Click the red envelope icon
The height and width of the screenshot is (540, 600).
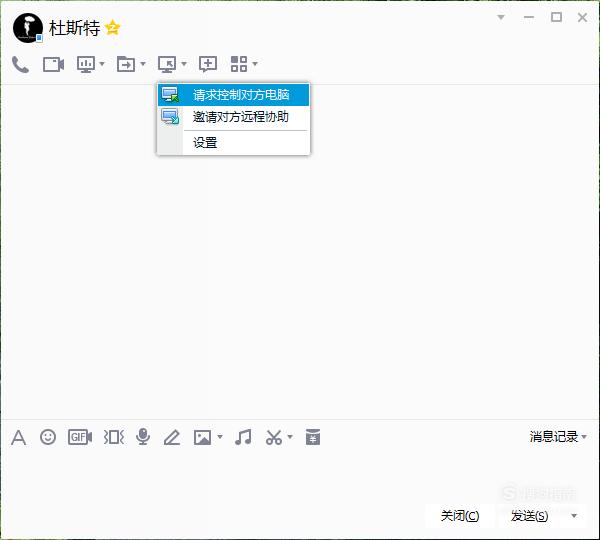coord(313,437)
